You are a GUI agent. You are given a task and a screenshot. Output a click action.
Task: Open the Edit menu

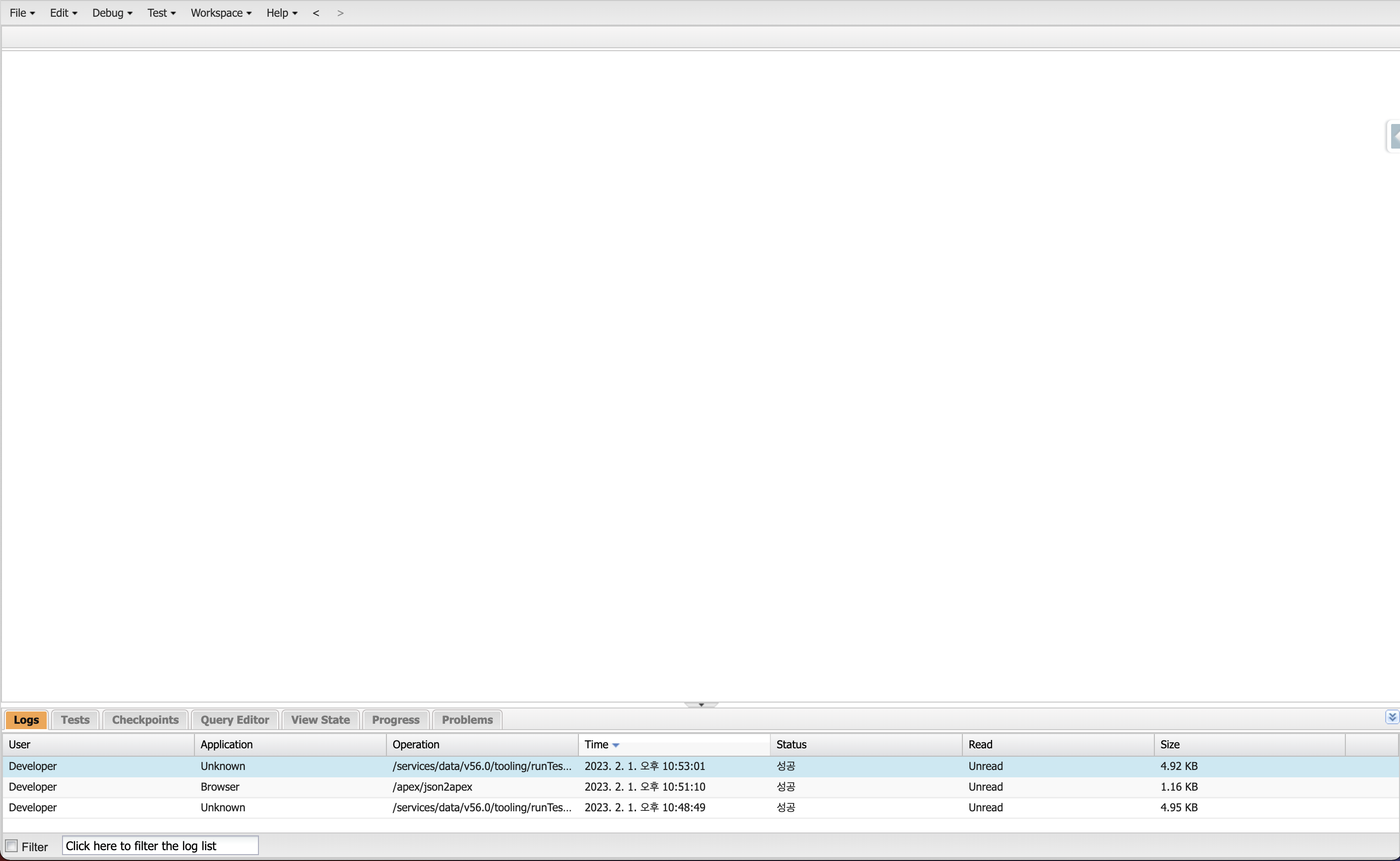coord(63,13)
